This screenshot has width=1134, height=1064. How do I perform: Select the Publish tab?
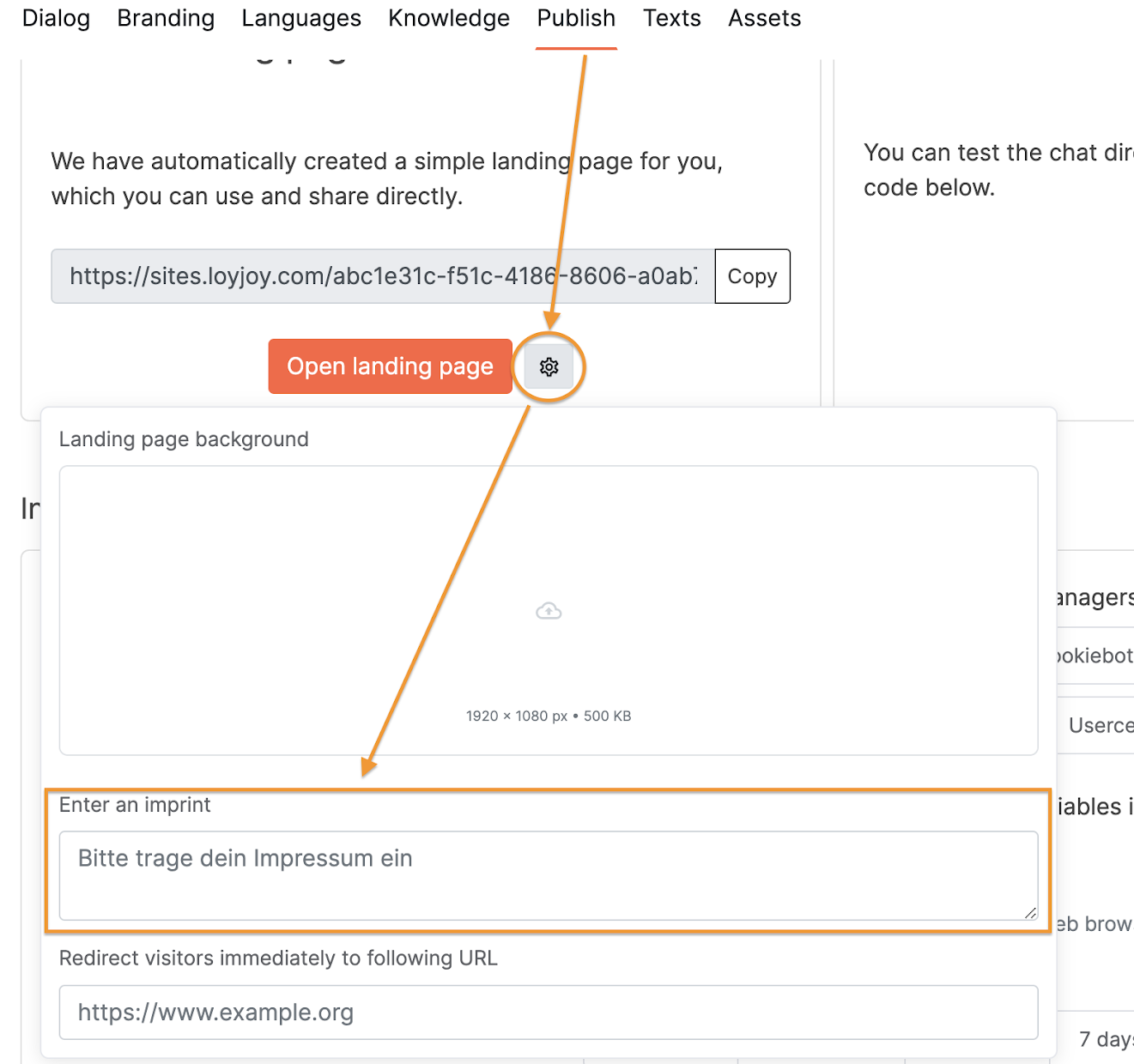pos(576,18)
